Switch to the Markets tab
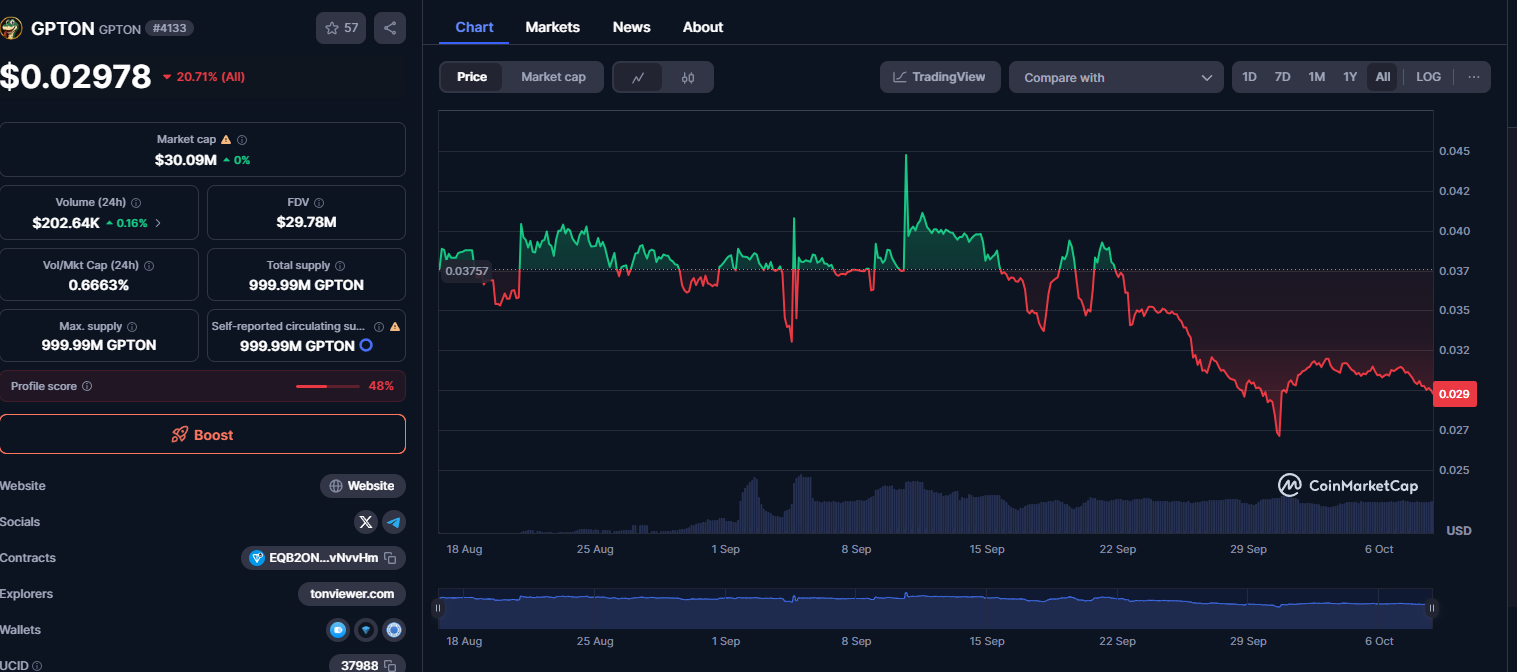Screen dimensions: 1517x672 pyautogui.click(x=552, y=27)
